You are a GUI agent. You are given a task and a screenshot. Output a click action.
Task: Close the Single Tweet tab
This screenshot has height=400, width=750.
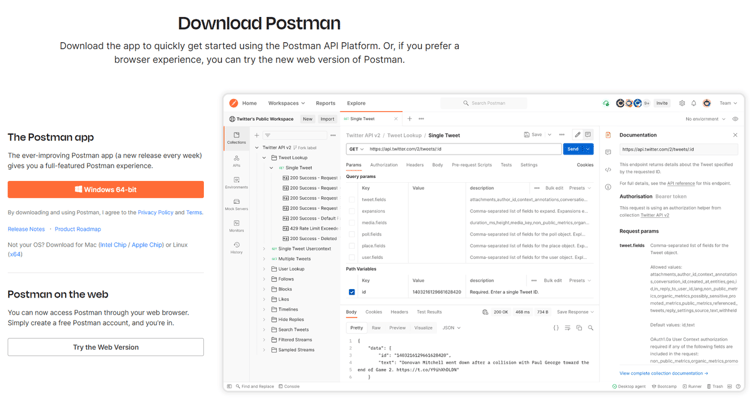pyautogui.click(x=396, y=119)
